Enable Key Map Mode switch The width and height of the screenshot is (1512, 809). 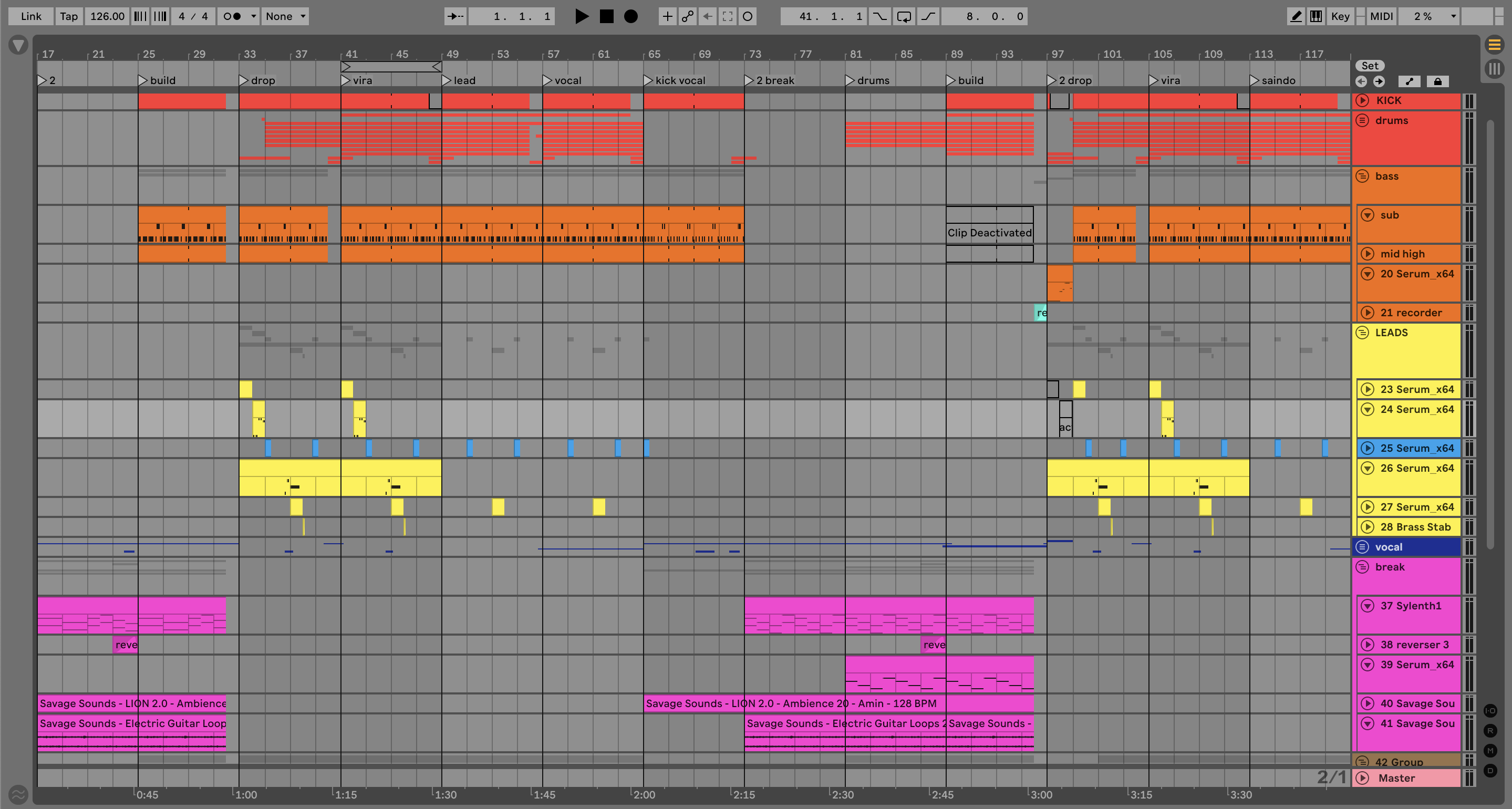click(x=1340, y=16)
